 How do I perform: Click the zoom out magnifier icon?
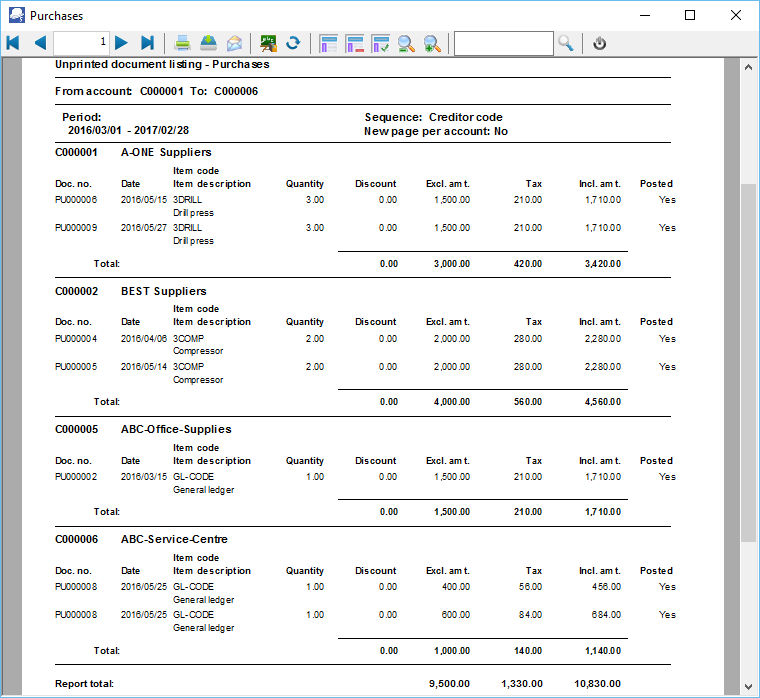click(x=406, y=43)
